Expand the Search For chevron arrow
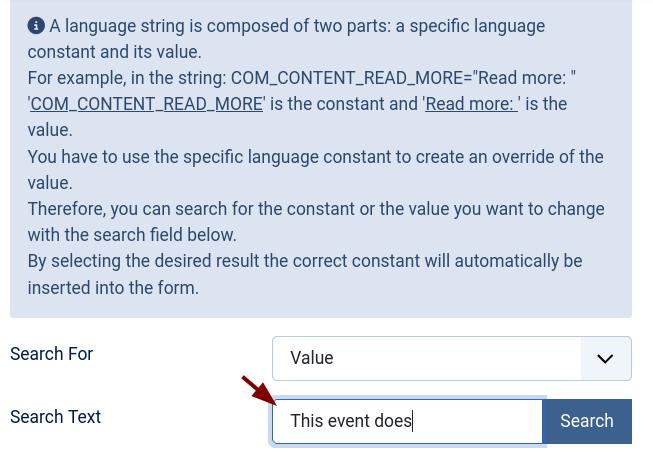This screenshot has height=461, width=653. pyautogui.click(x=605, y=358)
